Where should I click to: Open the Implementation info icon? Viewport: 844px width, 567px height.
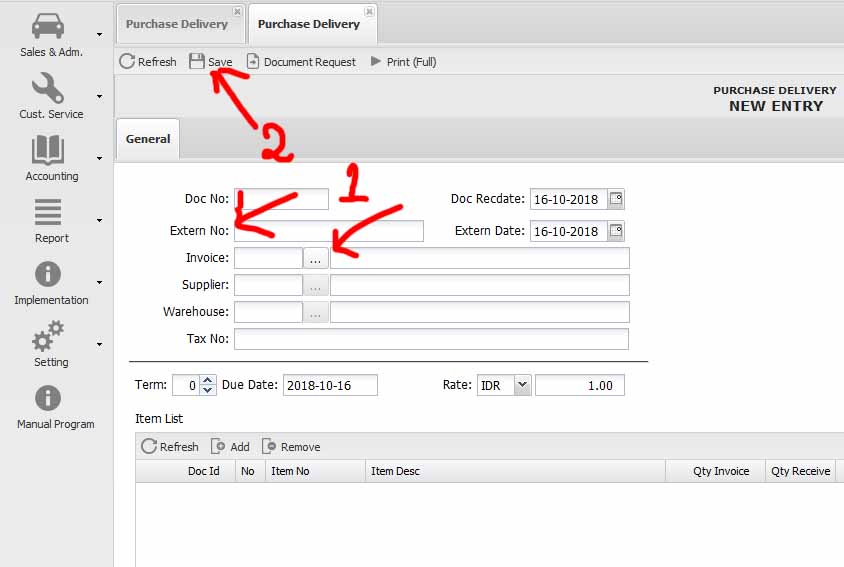click(x=48, y=275)
